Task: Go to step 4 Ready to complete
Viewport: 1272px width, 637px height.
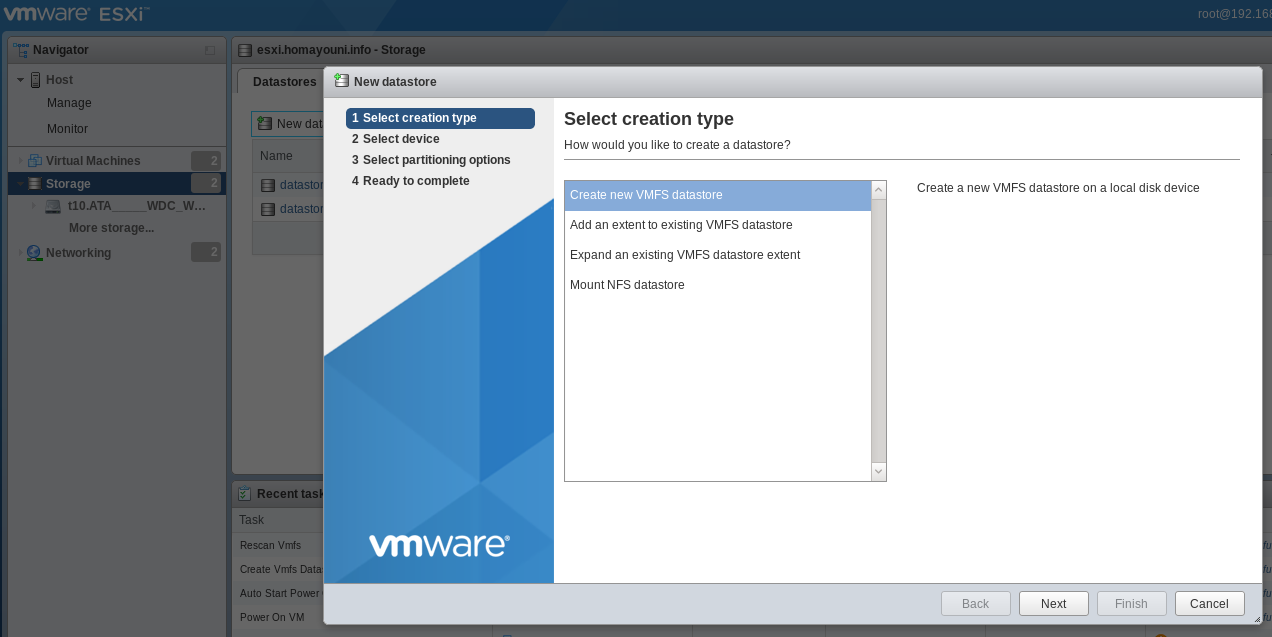Action: 411,181
